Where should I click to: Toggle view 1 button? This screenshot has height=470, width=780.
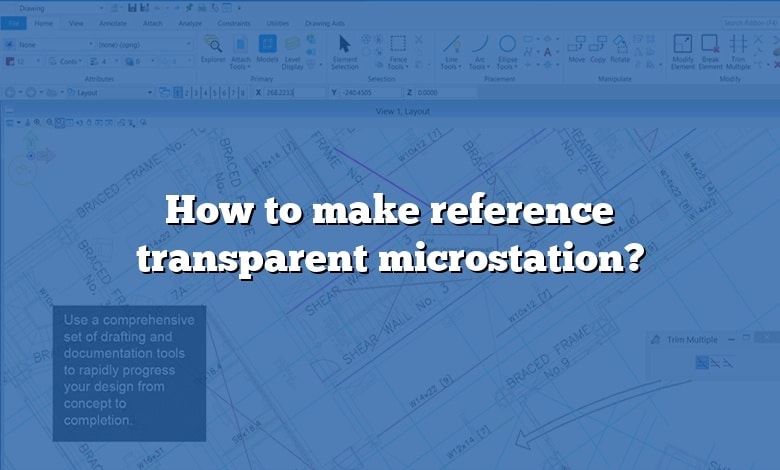coord(178,93)
